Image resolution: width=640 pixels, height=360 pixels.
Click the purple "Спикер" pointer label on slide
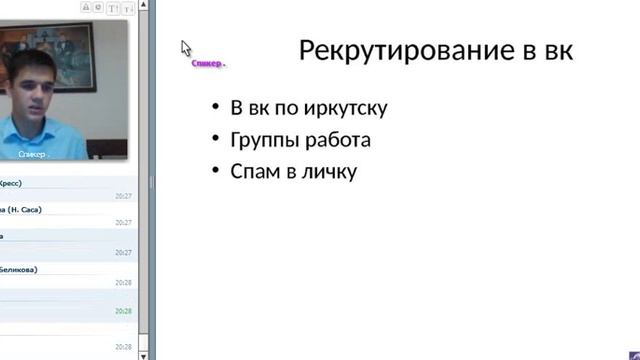coord(208,63)
